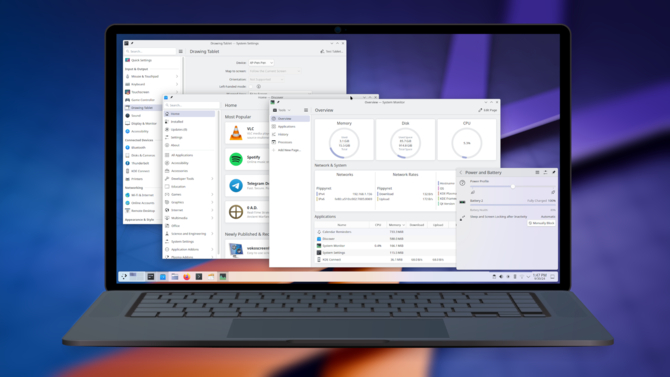Open the vokoscreen app thumbnail in Discover
Image resolution: width=670 pixels, height=377 pixels.
tap(235, 249)
